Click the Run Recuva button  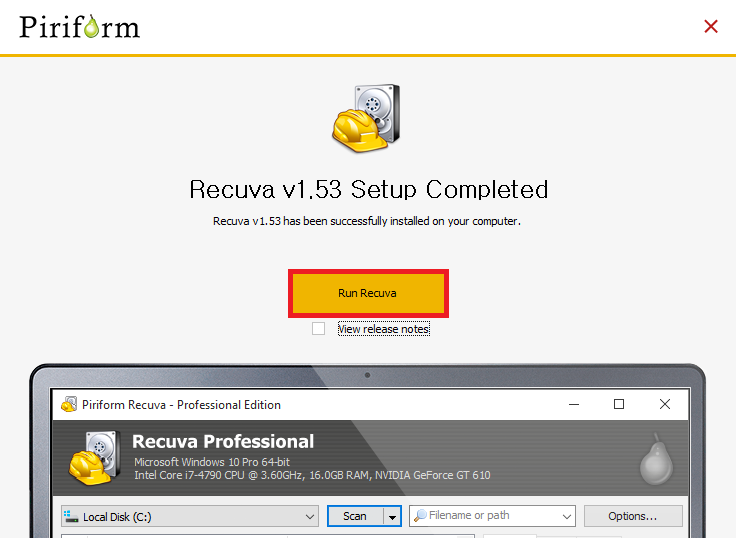(x=368, y=293)
